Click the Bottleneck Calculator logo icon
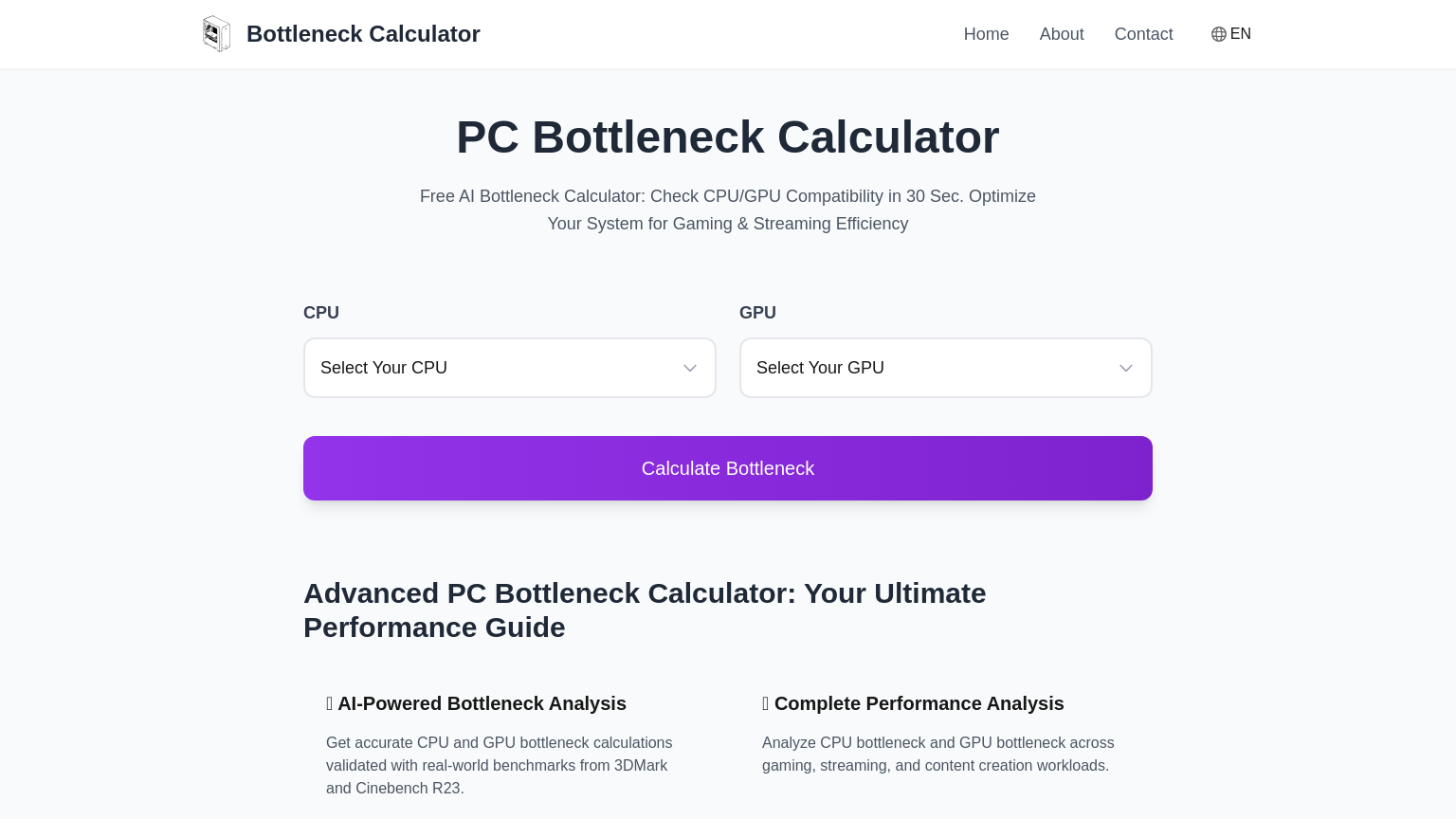This screenshot has width=1456, height=819. pos(216,34)
